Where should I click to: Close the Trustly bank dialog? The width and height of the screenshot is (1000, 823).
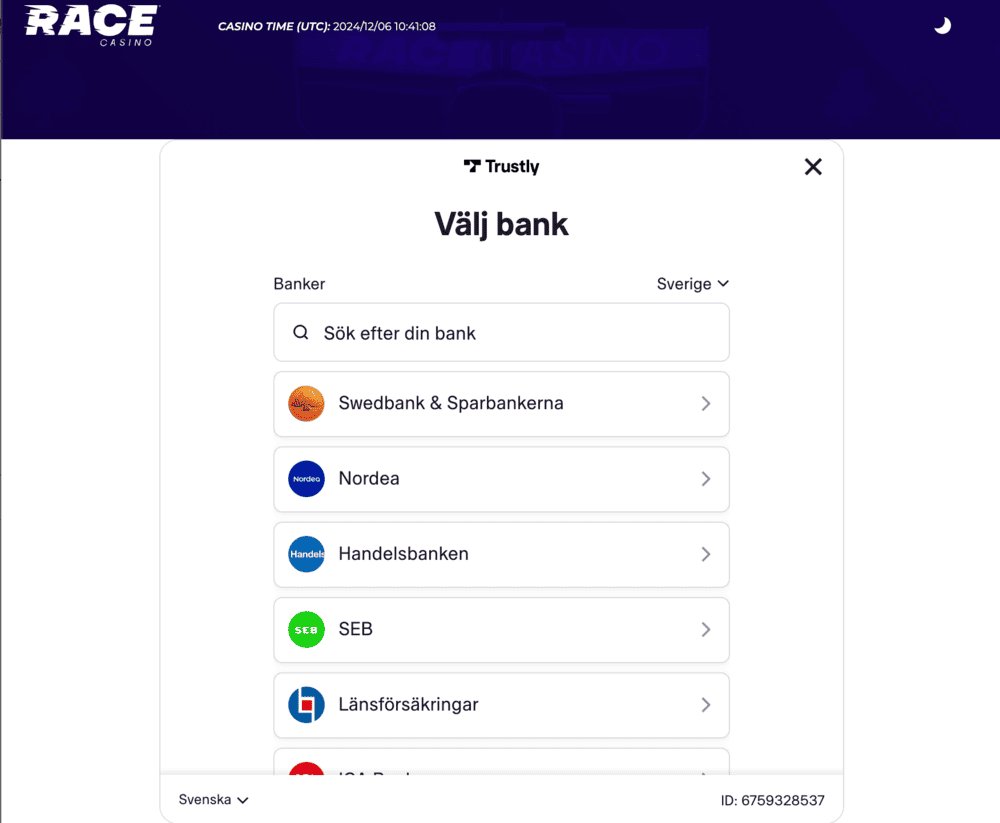pyautogui.click(x=813, y=167)
